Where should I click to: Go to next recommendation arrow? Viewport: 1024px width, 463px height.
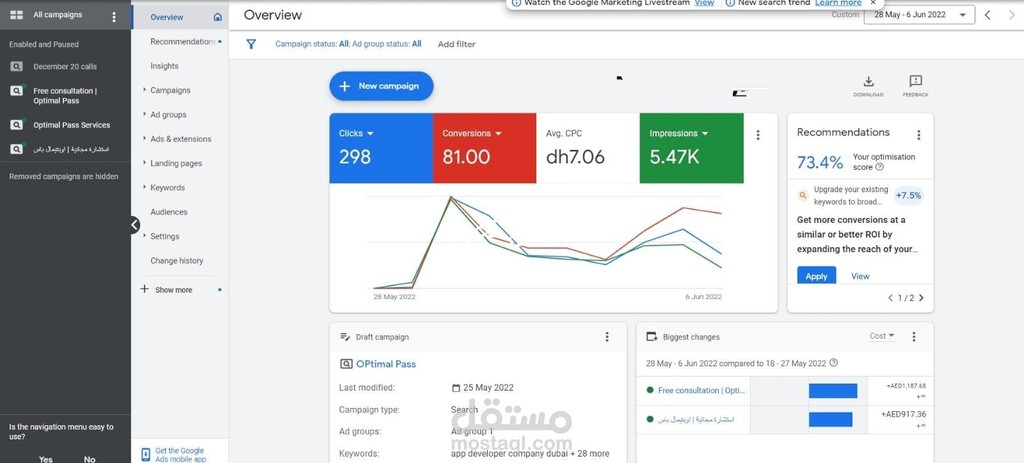[921, 298]
